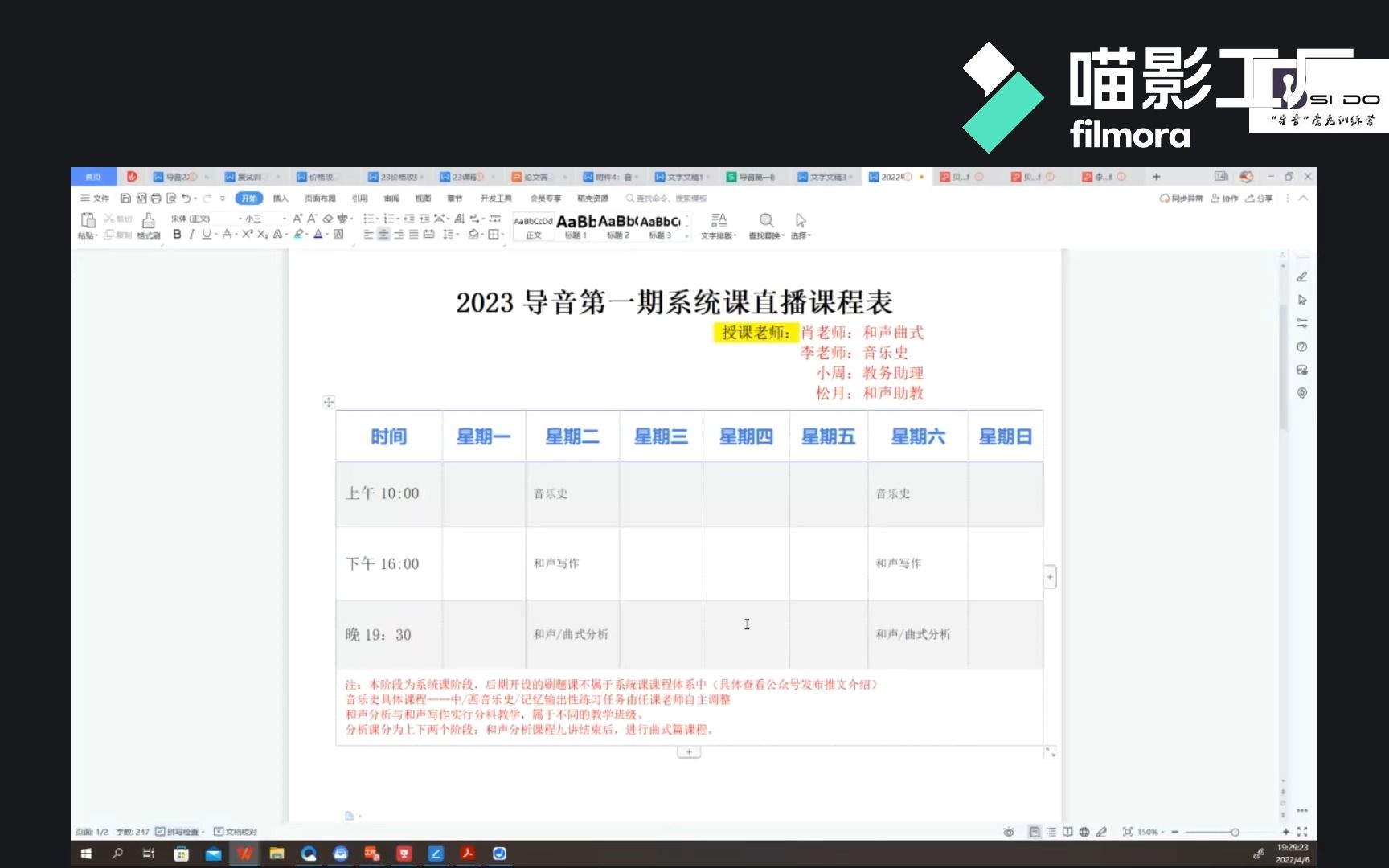
Task: Open the 视图 ribbon tab
Action: [x=424, y=198]
